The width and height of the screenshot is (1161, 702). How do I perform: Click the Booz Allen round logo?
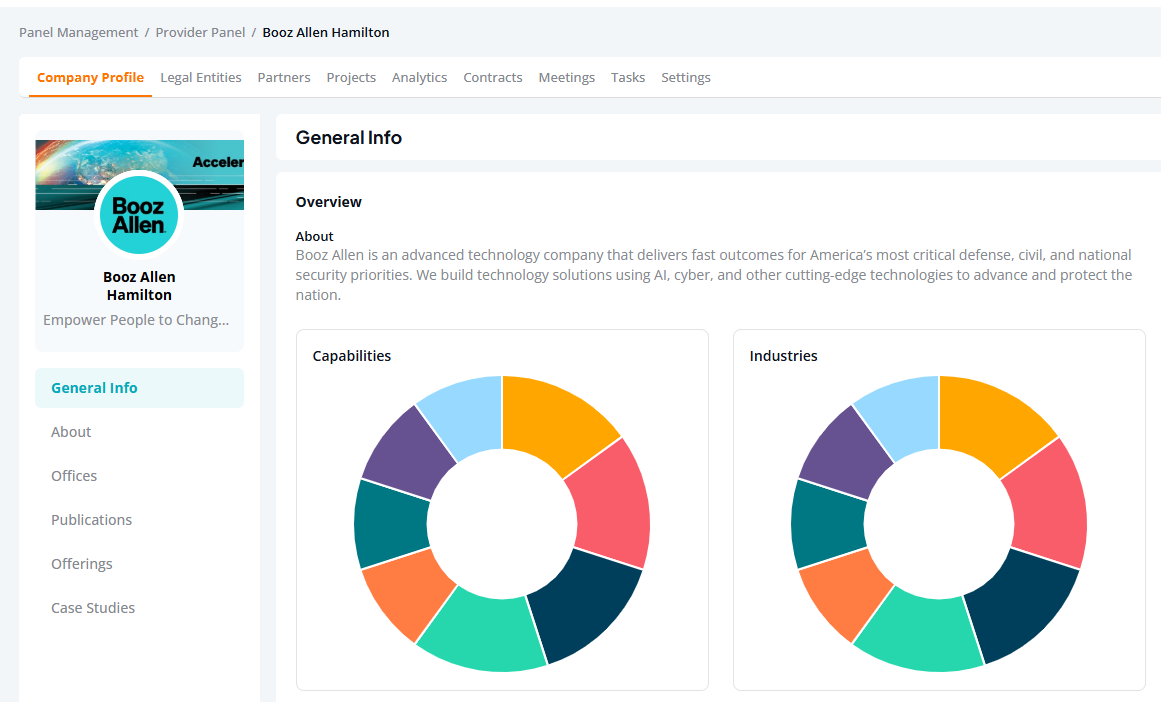pos(139,215)
